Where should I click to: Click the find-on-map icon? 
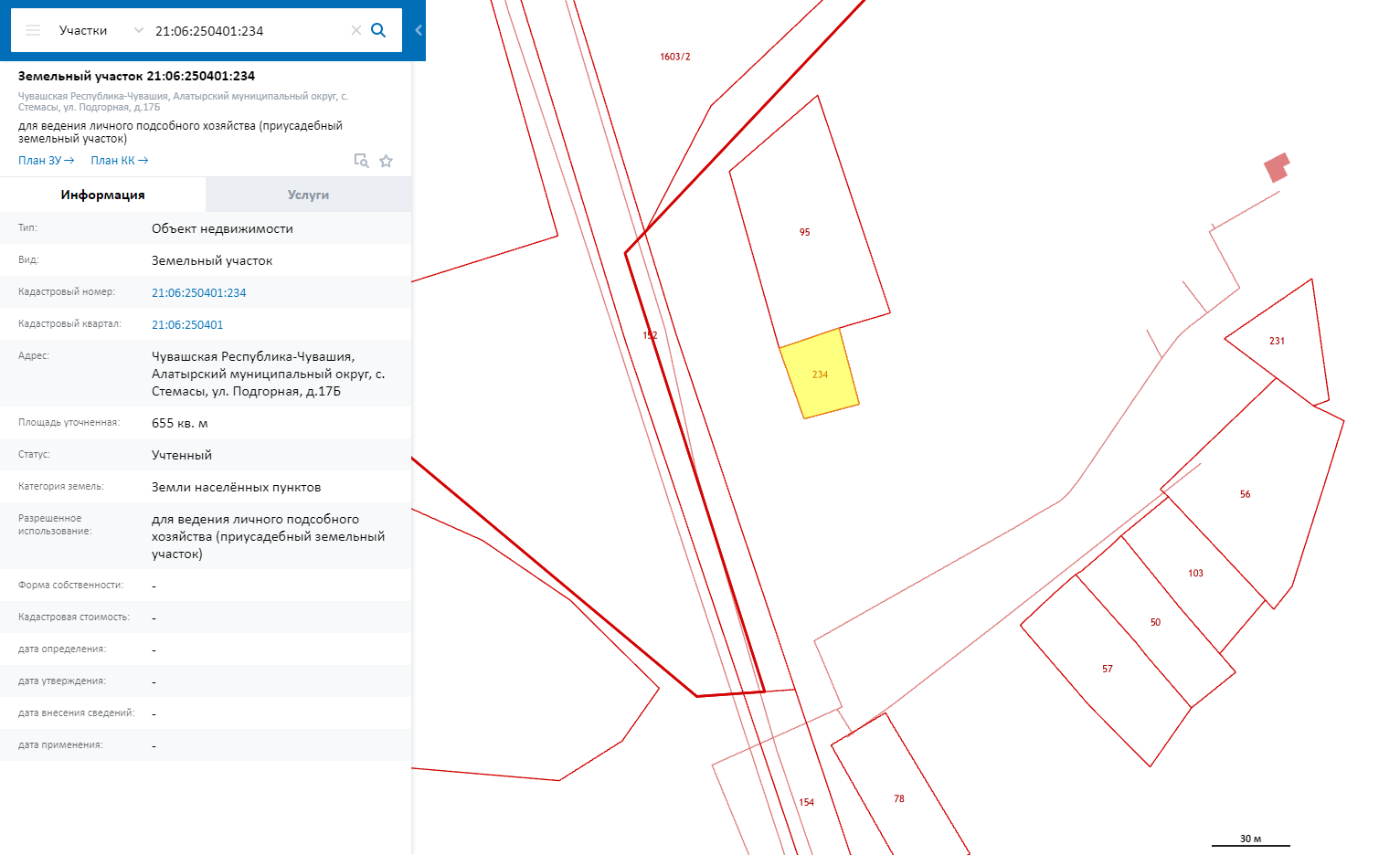(361, 161)
